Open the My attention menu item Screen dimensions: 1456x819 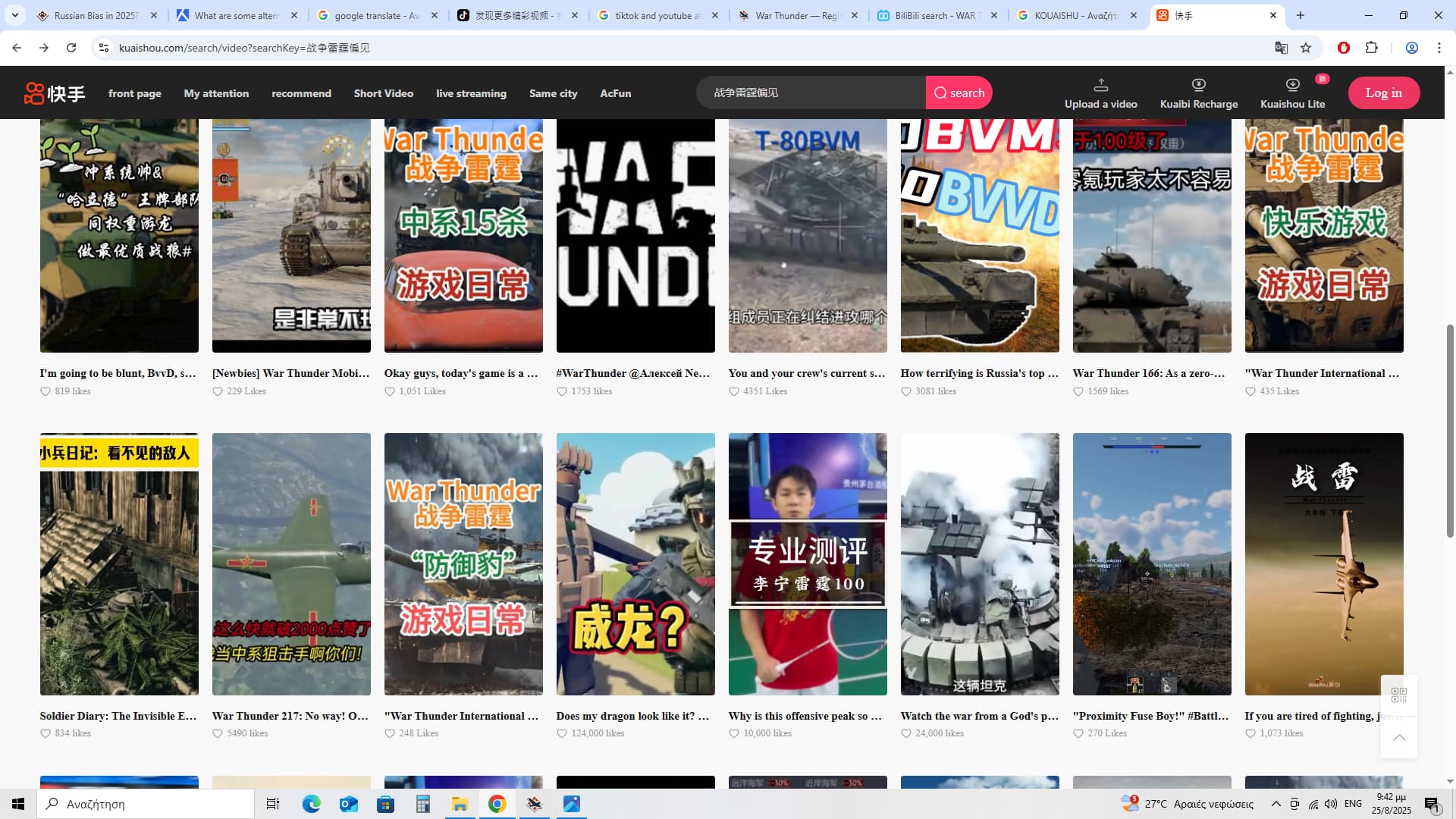click(x=216, y=93)
